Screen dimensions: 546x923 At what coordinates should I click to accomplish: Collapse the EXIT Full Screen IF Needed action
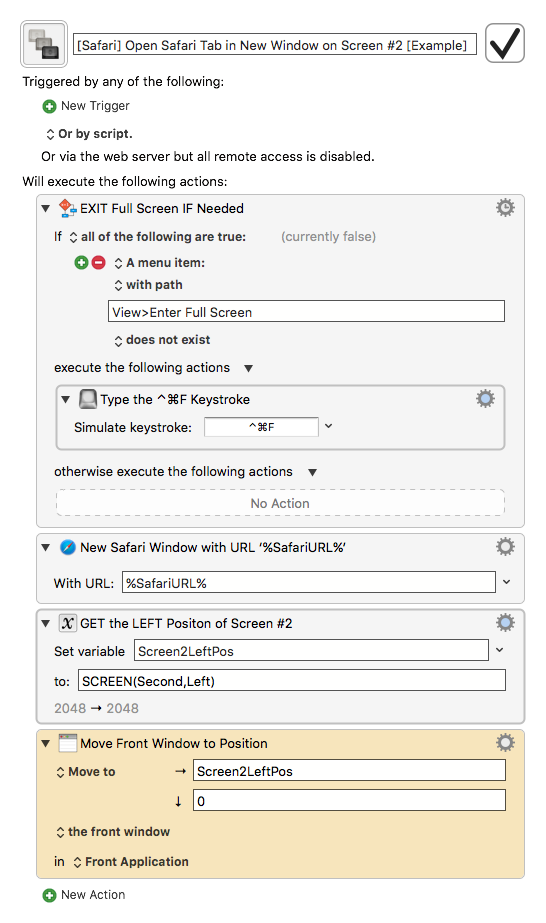pyautogui.click(x=45, y=208)
